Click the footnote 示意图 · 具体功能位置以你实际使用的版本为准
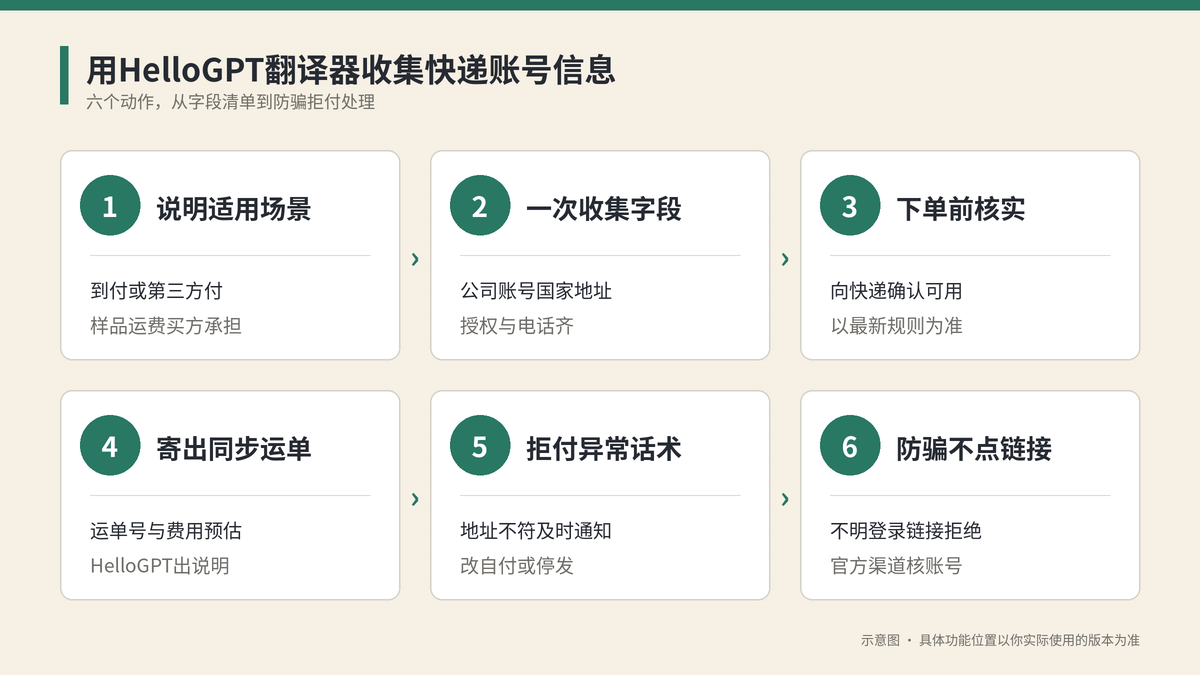 1000,640
